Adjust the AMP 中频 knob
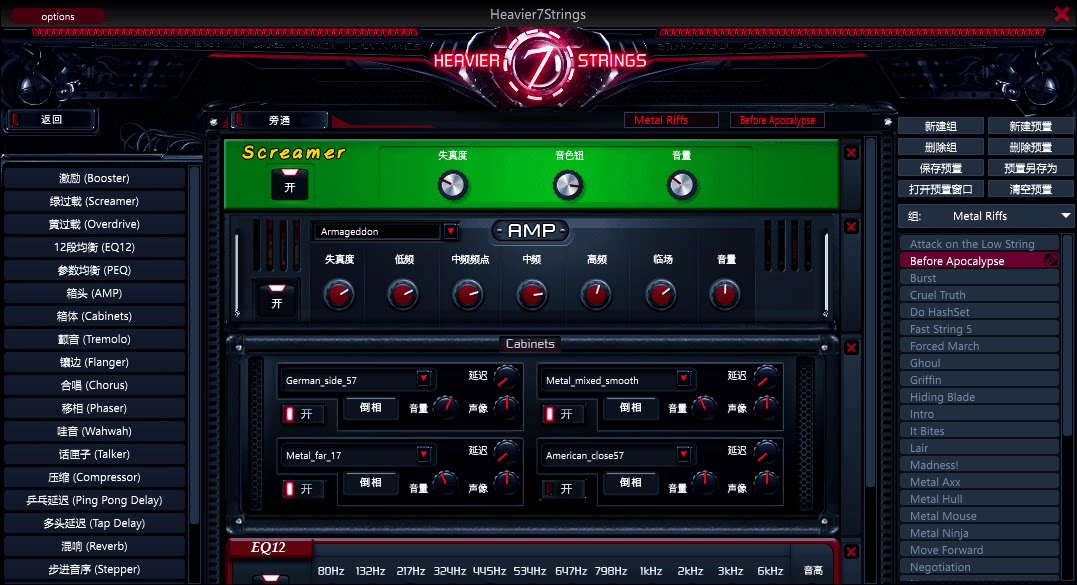This screenshot has width=1077, height=585. [x=532, y=295]
